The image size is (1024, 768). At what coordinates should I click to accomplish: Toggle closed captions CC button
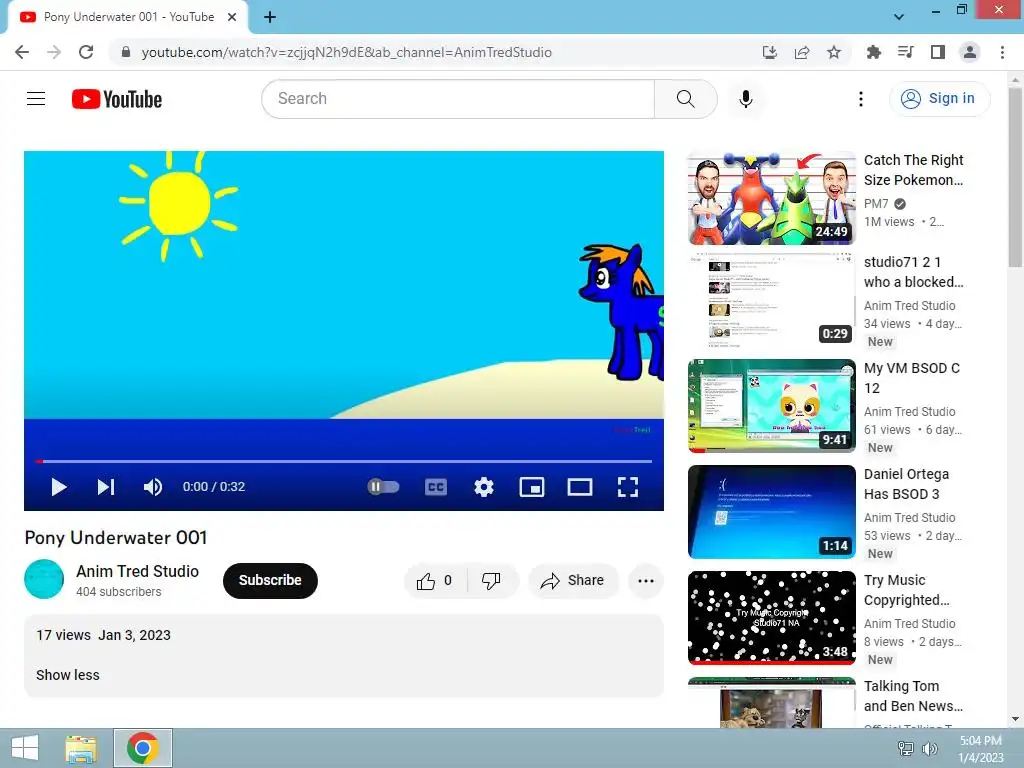point(436,487)
